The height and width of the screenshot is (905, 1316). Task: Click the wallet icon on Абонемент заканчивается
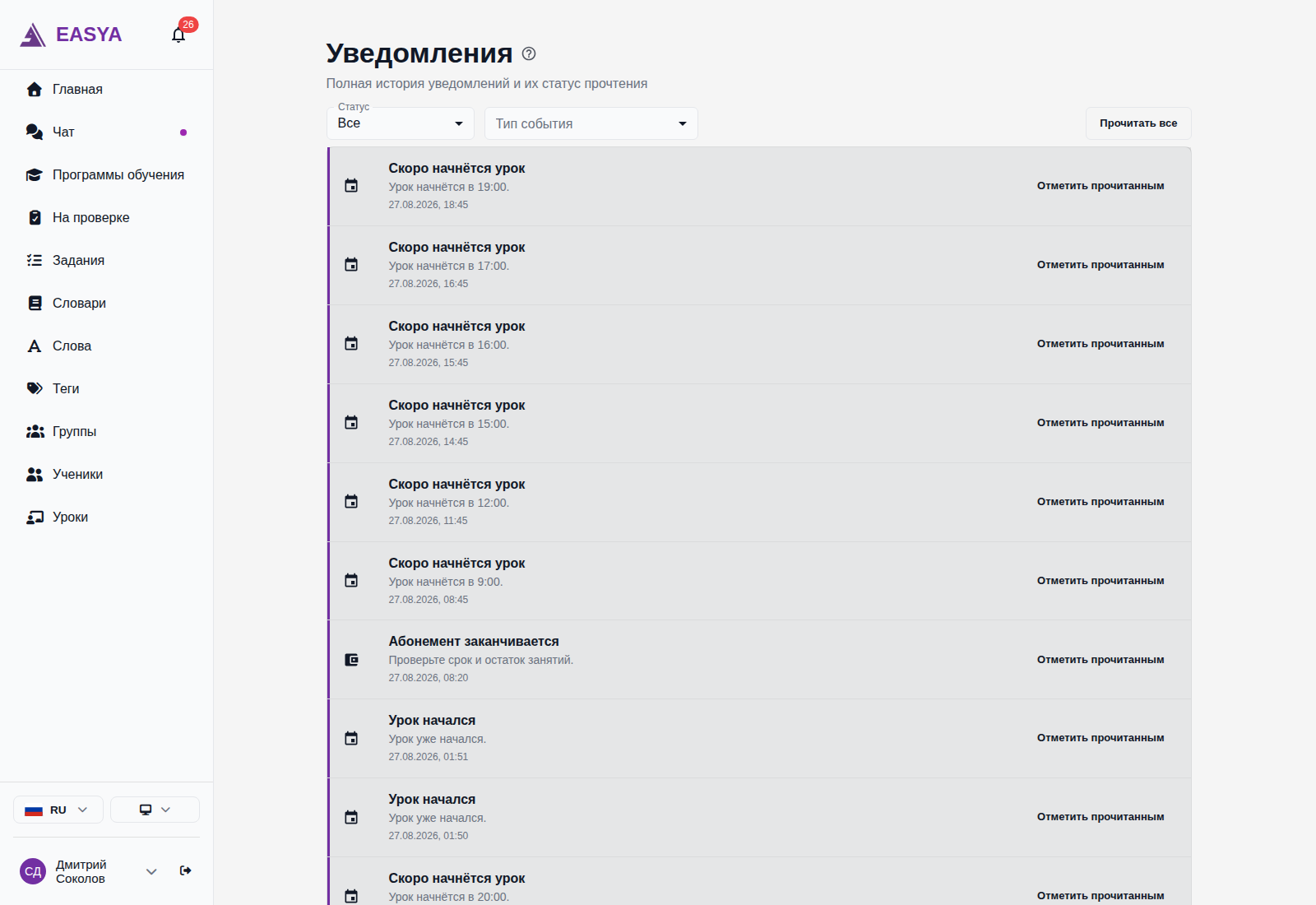coord(351,660)
